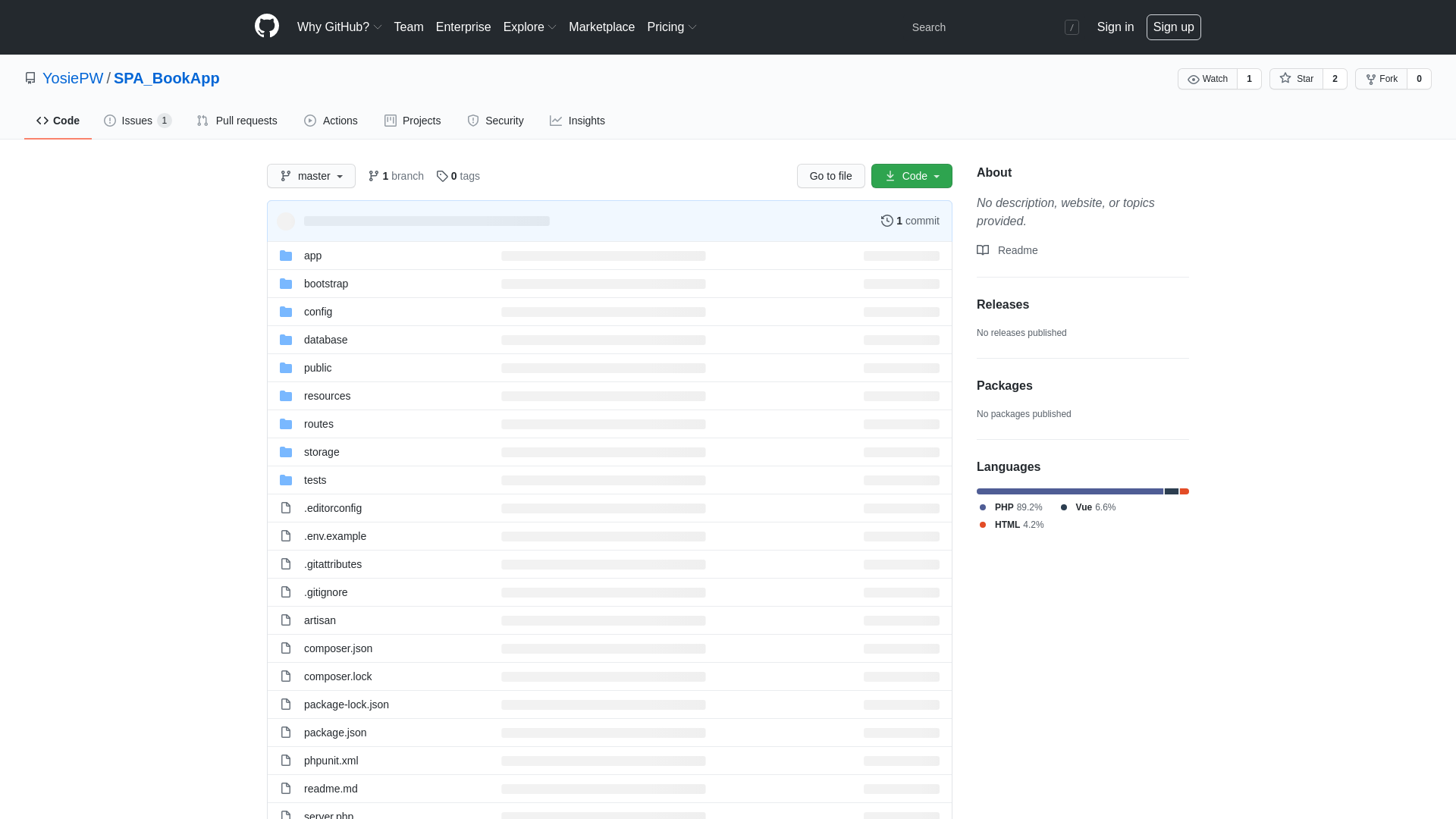Click the .gitignore file icon
Viewport: 1456px width, 819px height.
coord(286,592)
